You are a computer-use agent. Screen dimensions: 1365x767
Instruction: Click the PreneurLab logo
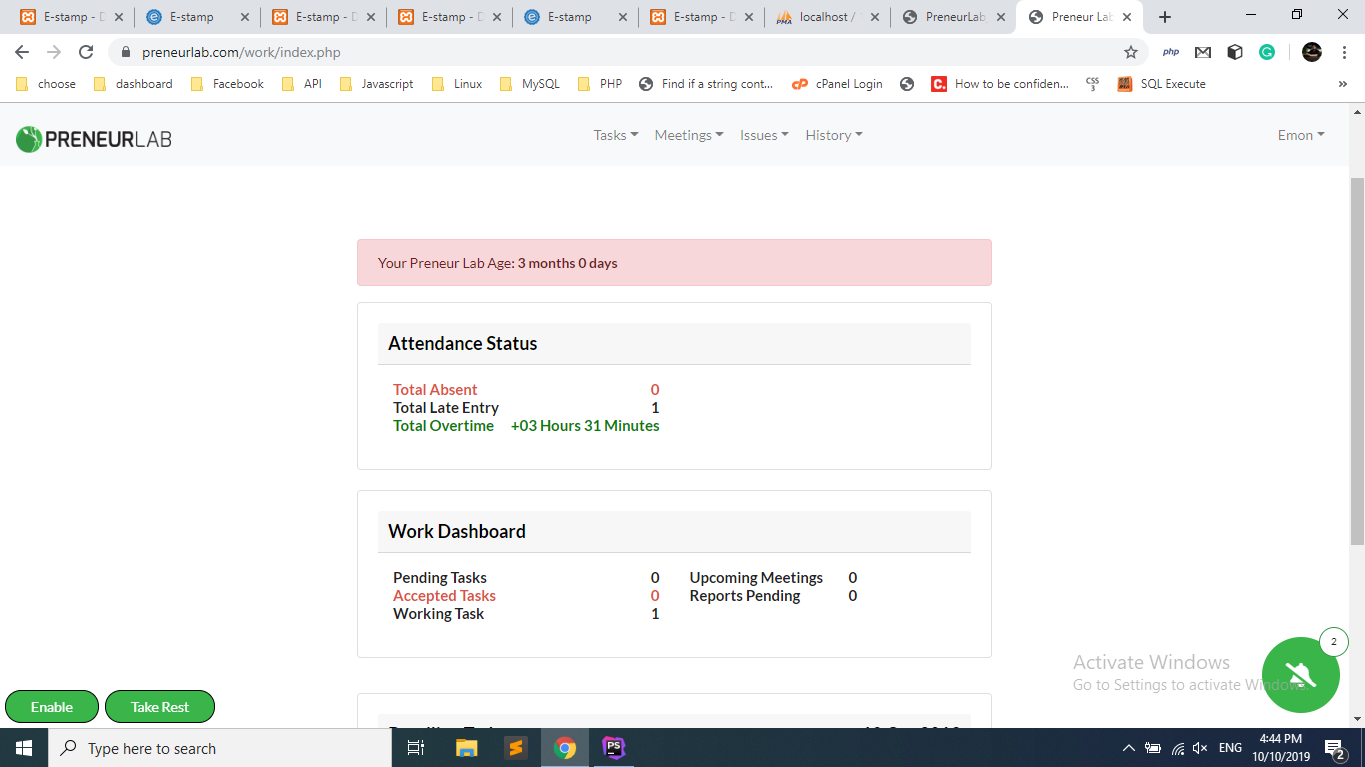pyautogui.click(x=94, y=139)
